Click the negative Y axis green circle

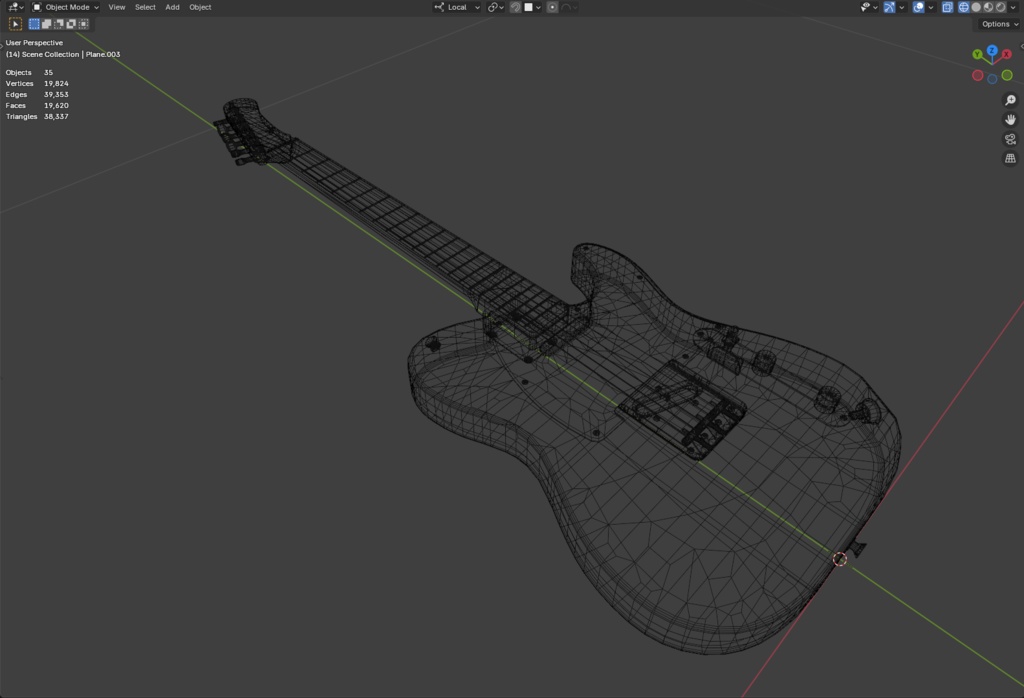1007,75
